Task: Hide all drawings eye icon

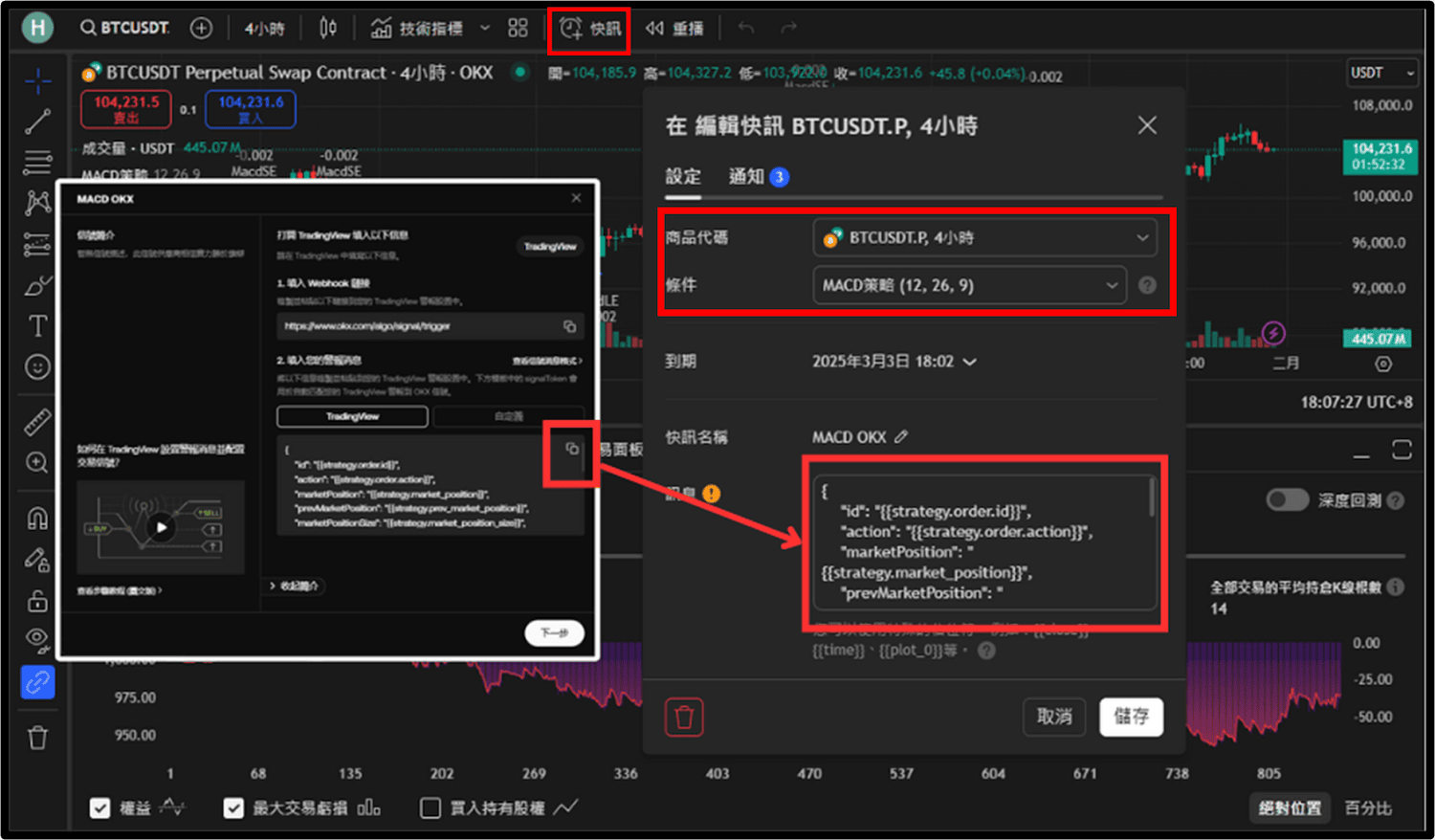Action: pyautogui.click(x=37, y=639)
